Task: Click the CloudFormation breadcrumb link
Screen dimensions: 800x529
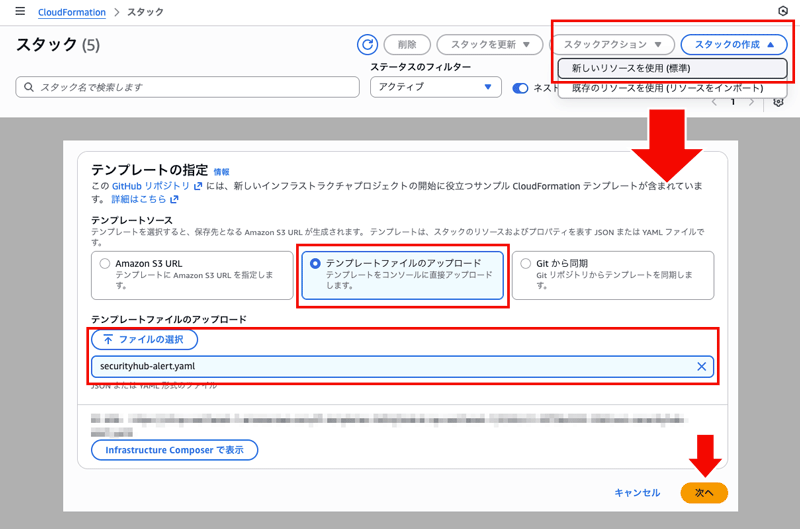Action: (71, 12)
